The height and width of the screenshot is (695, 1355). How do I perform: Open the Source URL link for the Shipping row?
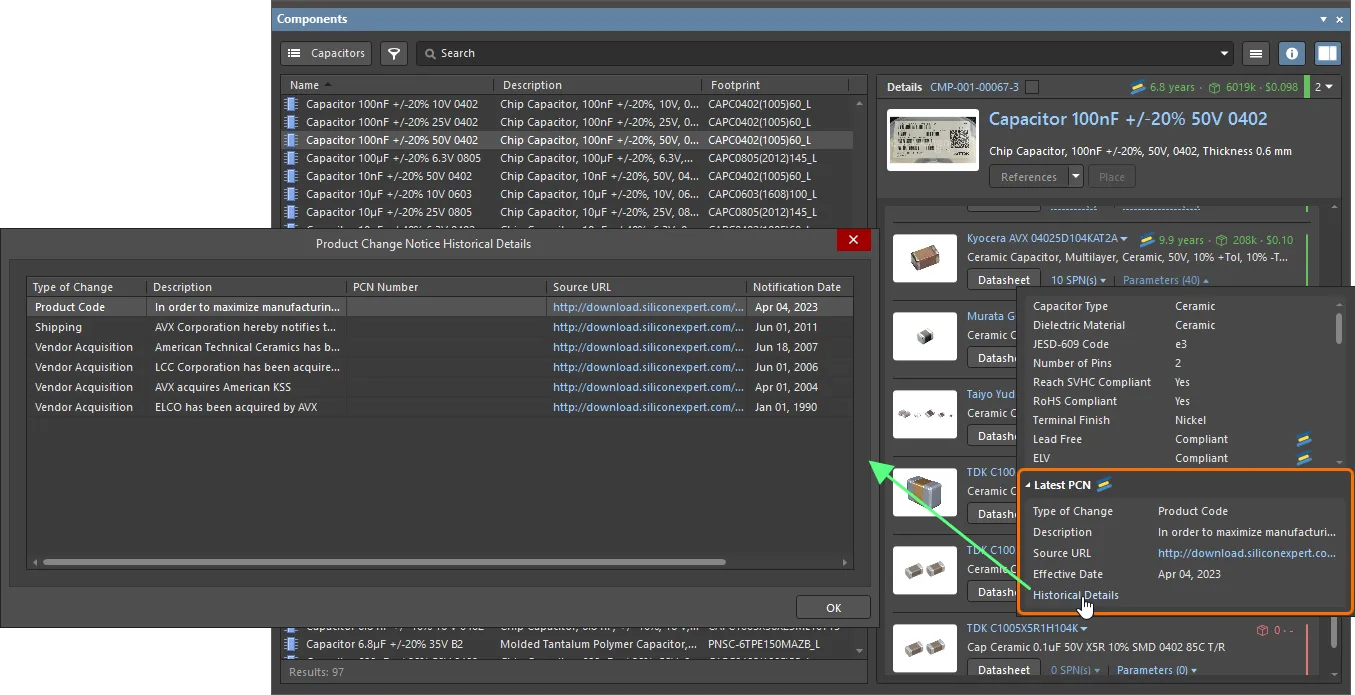point(648,327)
